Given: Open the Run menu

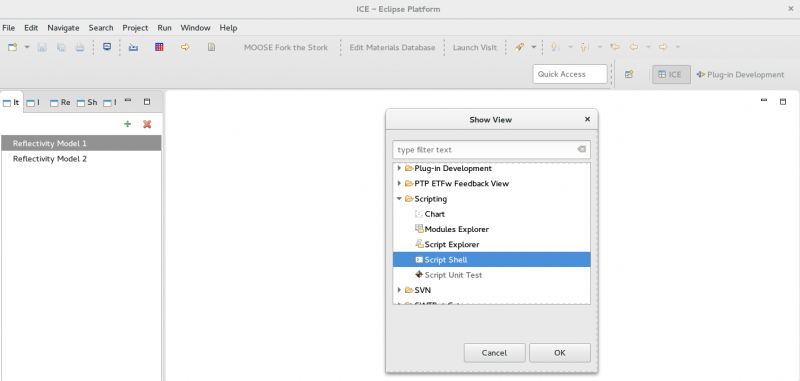Looking at the screenshot, I should (x=164, y=28).
